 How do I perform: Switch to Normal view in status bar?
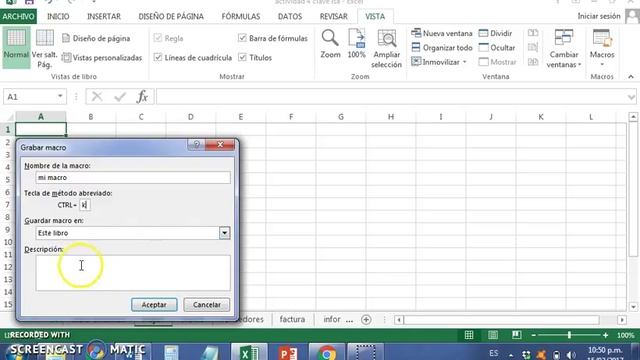point(469,335)
